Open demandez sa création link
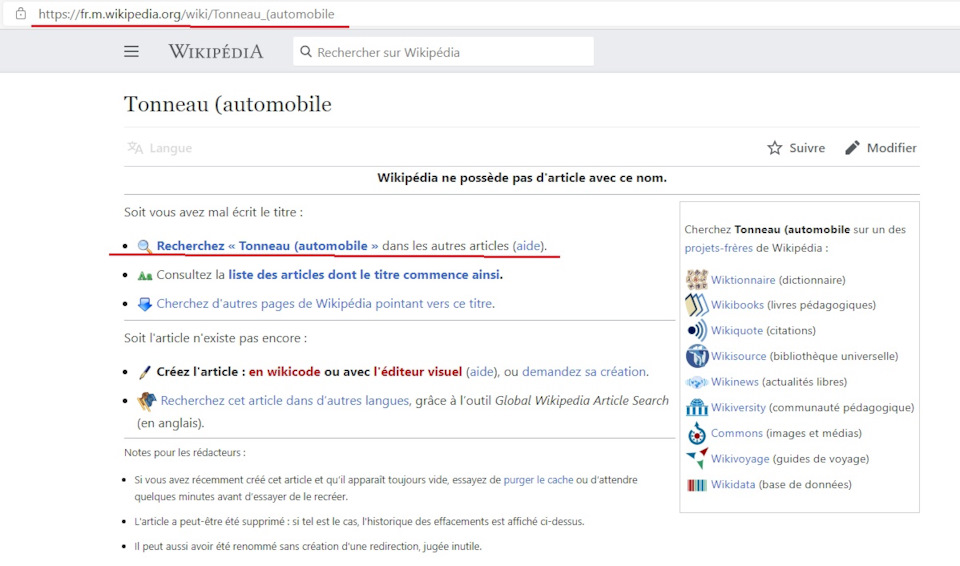The width and height of the screenshot is (960, 566). point(583,371)
